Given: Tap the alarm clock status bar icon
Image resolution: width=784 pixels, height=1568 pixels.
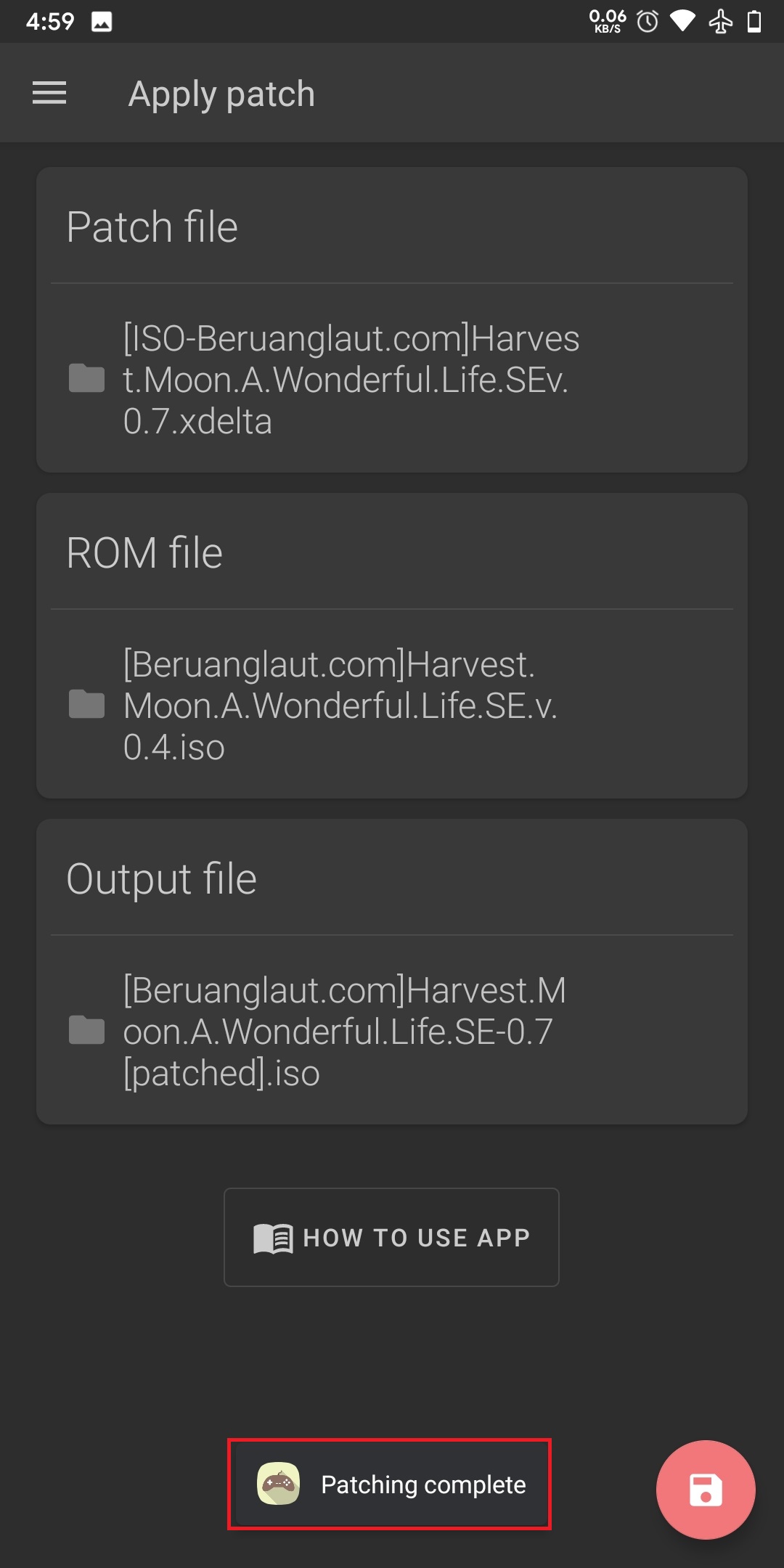Looking at the screenshot, I should [645, 21].
